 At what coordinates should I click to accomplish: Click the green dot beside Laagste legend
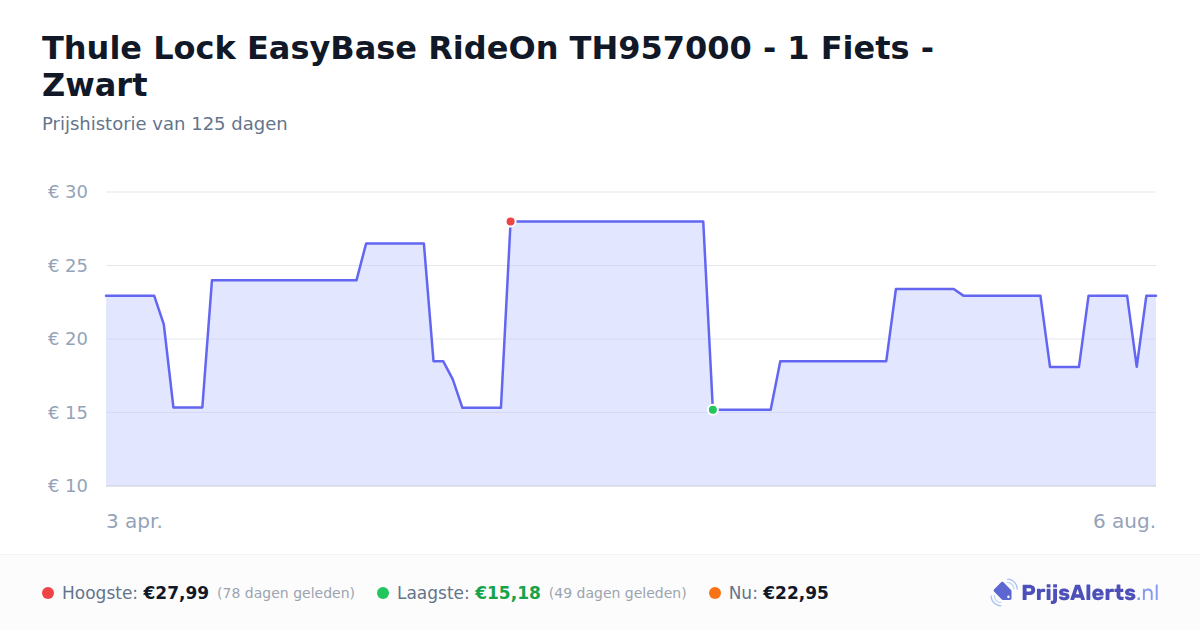tap(383, 593)
